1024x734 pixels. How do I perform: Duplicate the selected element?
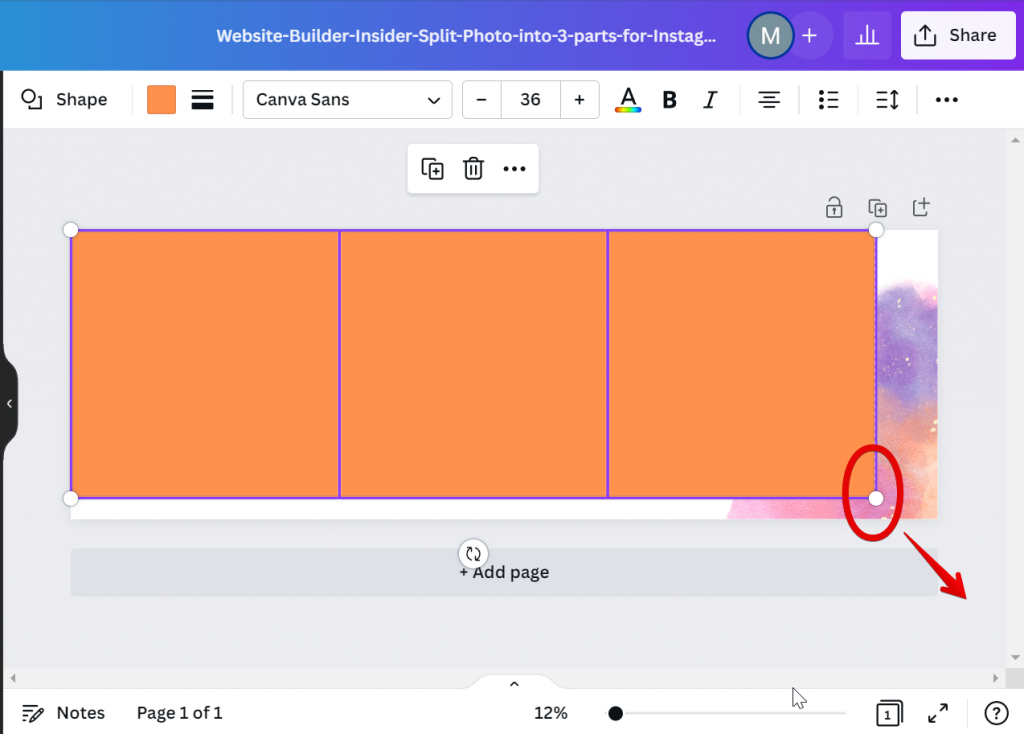tap(433, 168)
